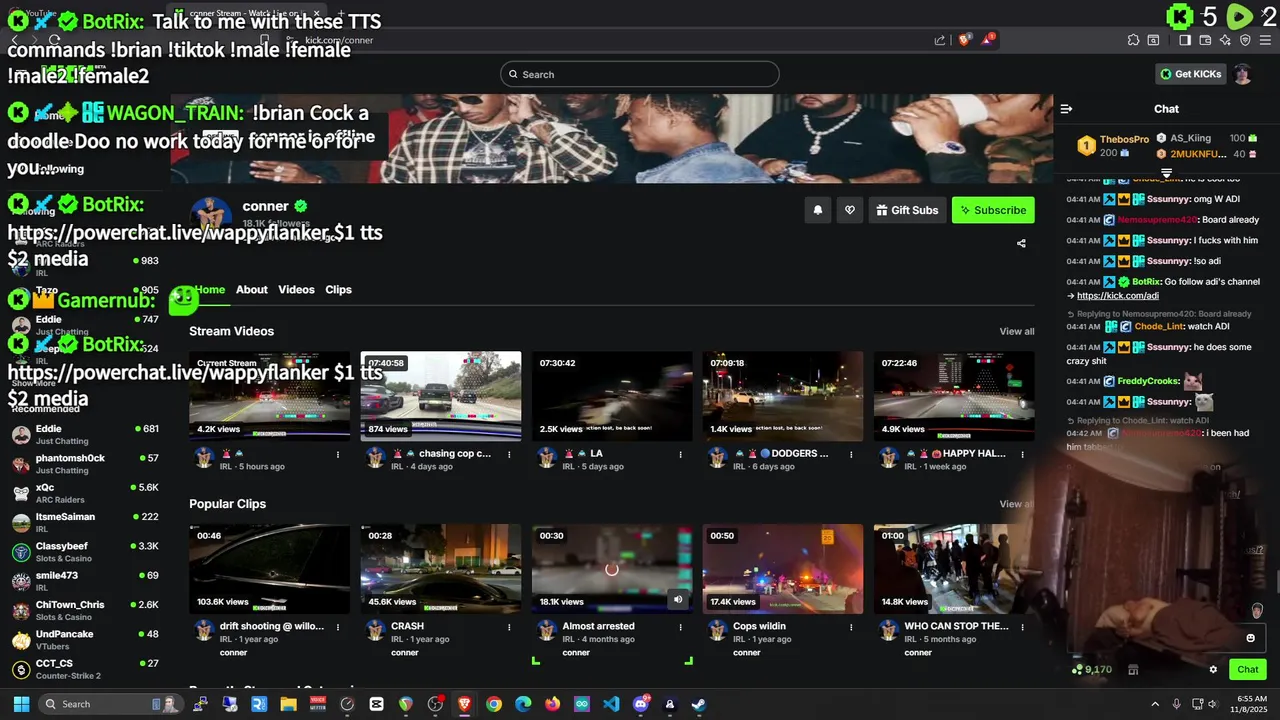Click View all for Stream Videos
1280x720 pixels.
(1016, 331)
